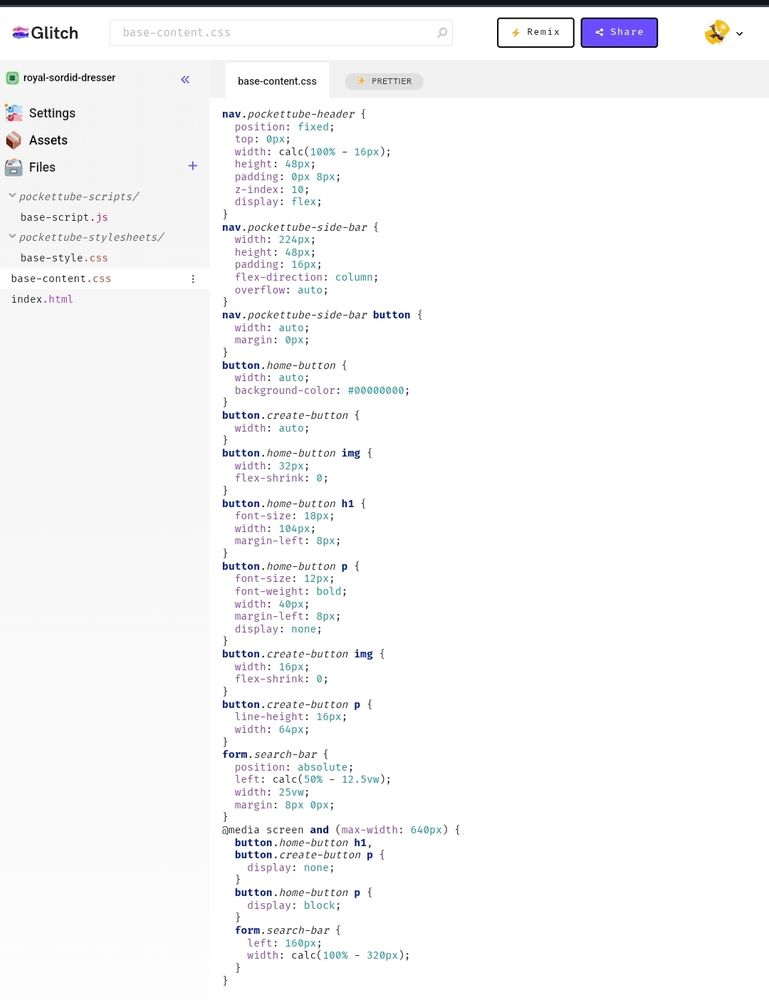Image resolution: width=769 pixels, height=1000 pixels.
Task: Click the Share button
Action: 619,32
